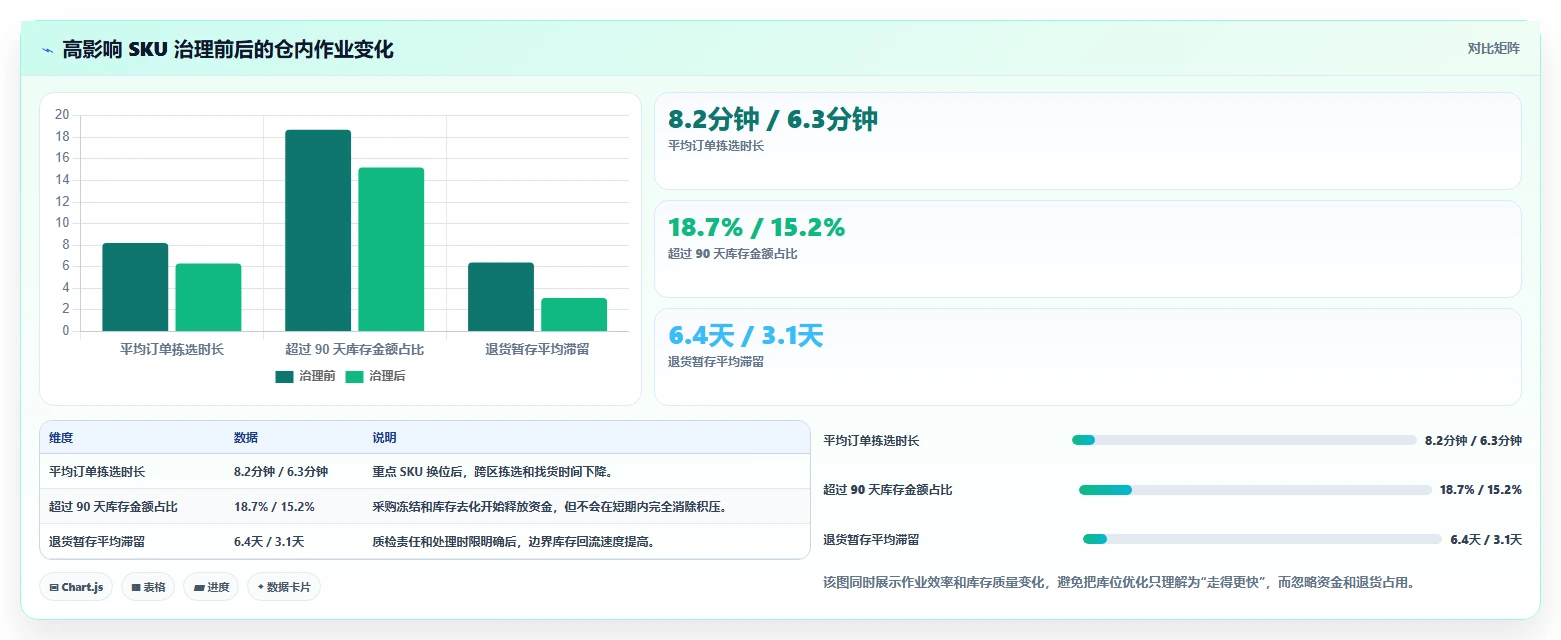Click the progress label 平均订单拣选时长
This screenshot has height=640, width=1561.
[871, 441]
